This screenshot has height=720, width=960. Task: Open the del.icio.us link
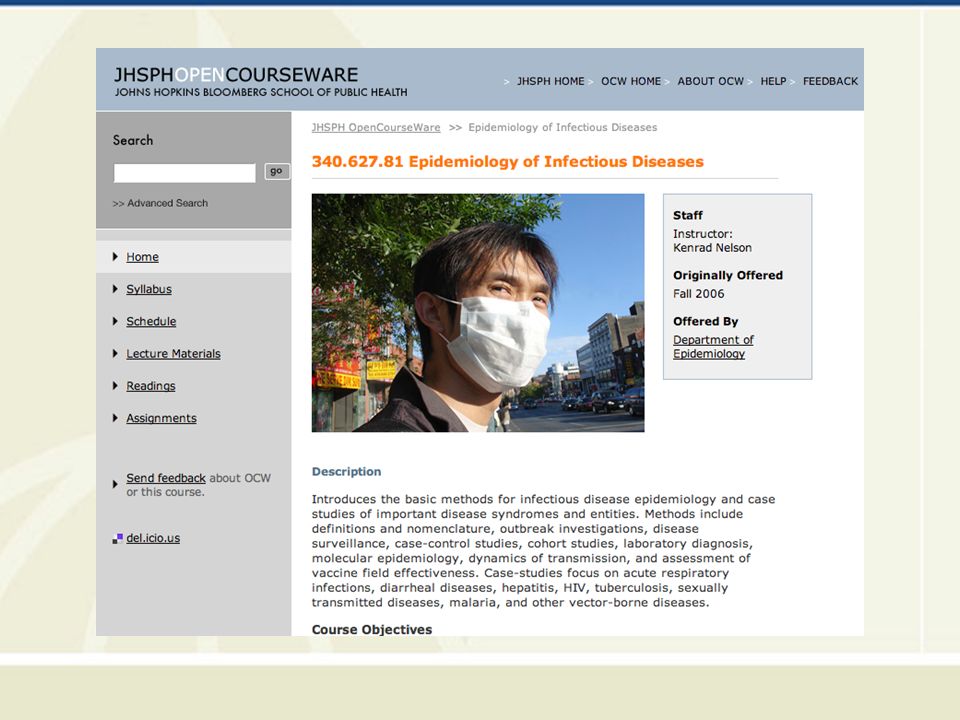click(153, 538)
